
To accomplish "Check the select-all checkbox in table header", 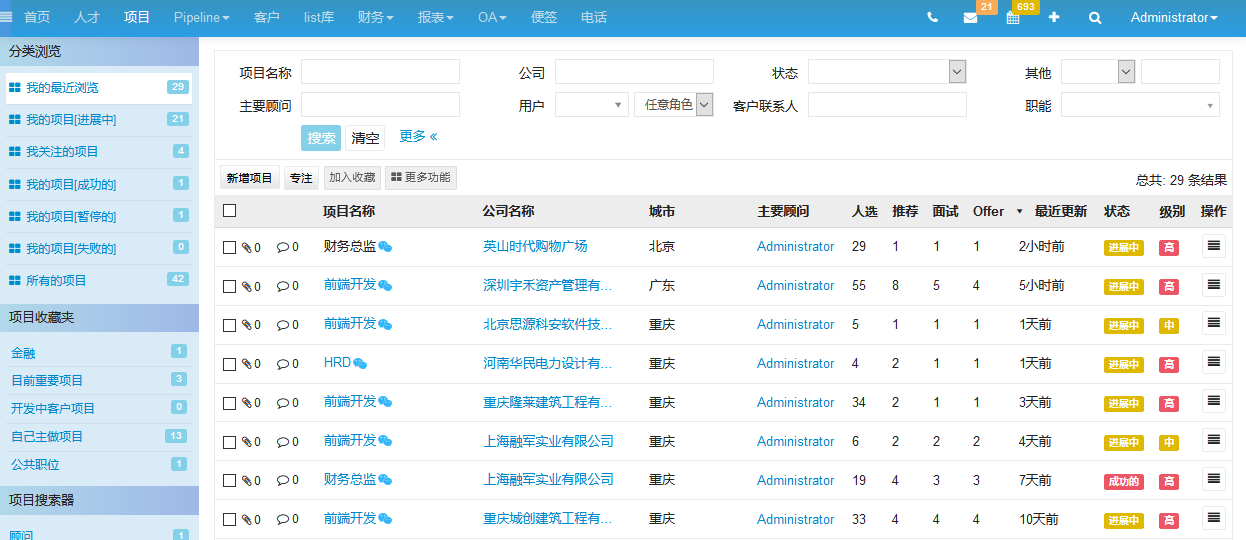I will pos(230,211).
